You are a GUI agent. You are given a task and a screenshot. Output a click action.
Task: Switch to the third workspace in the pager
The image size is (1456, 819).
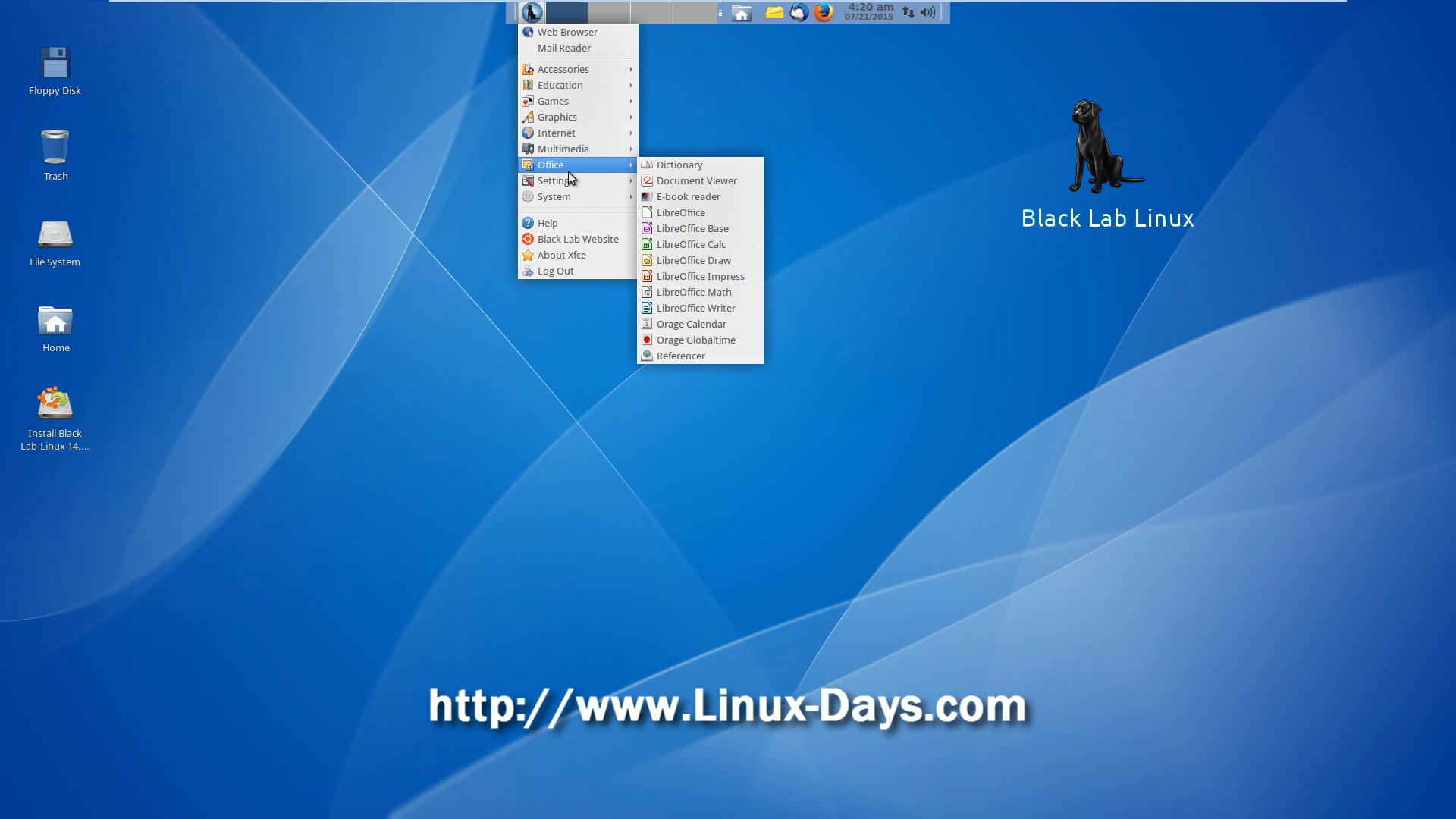click(651, 13)
